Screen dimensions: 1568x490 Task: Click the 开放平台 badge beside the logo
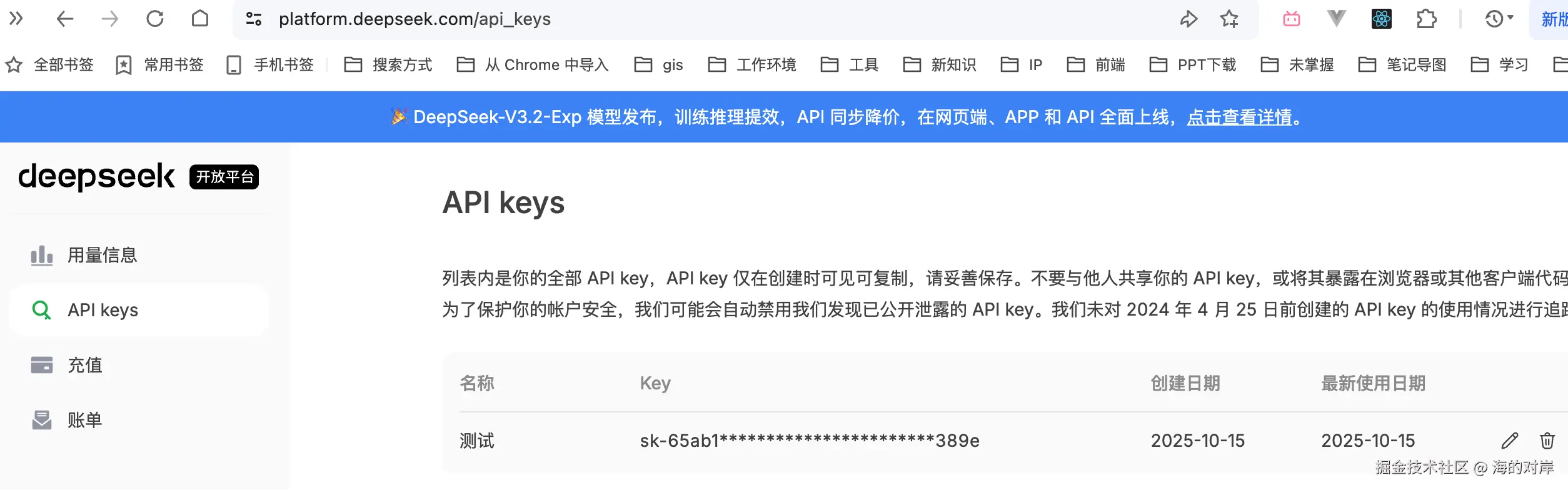(x=224, y=177)
